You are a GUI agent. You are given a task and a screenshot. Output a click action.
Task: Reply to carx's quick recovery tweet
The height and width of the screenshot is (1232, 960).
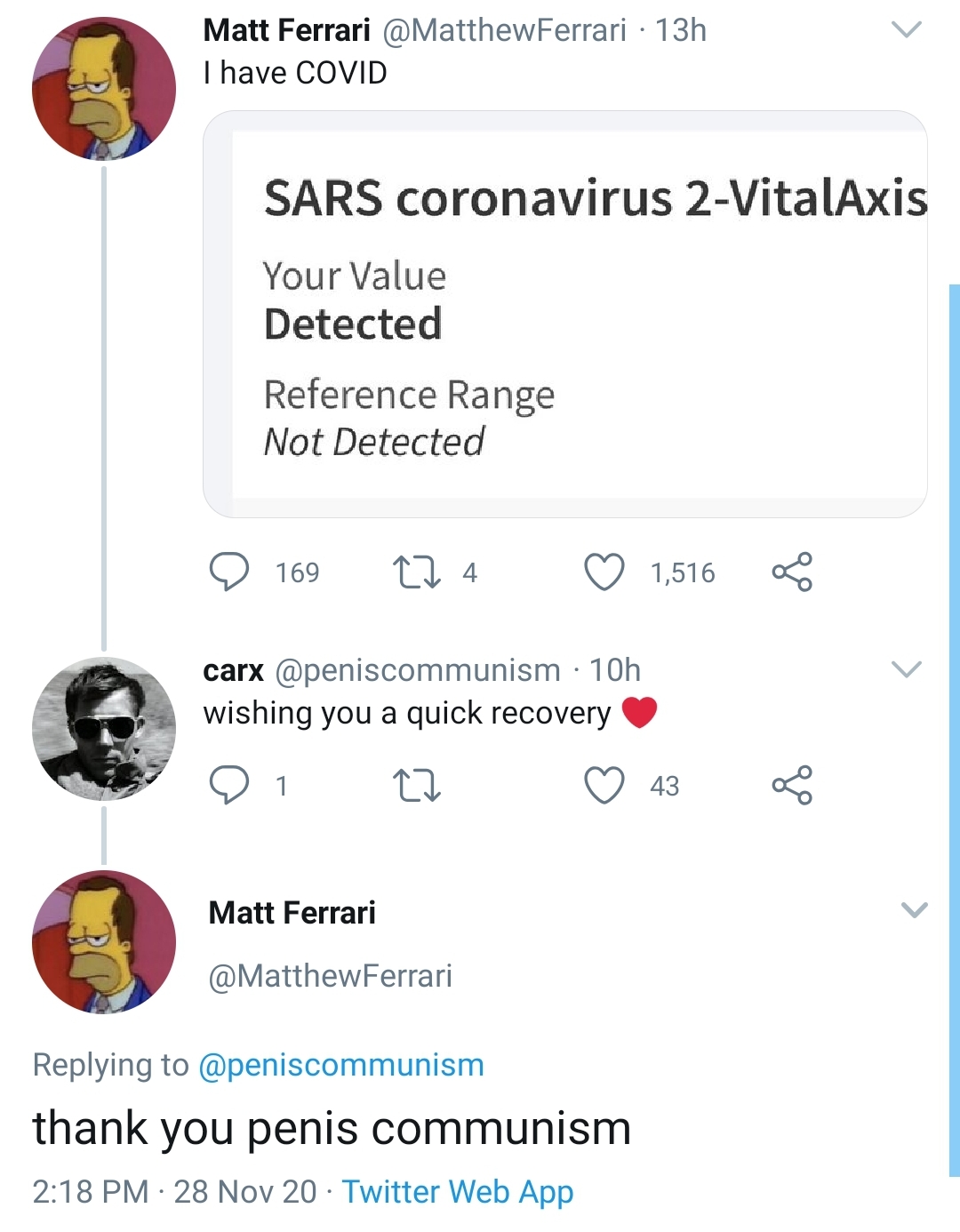(x=229, y=785)
